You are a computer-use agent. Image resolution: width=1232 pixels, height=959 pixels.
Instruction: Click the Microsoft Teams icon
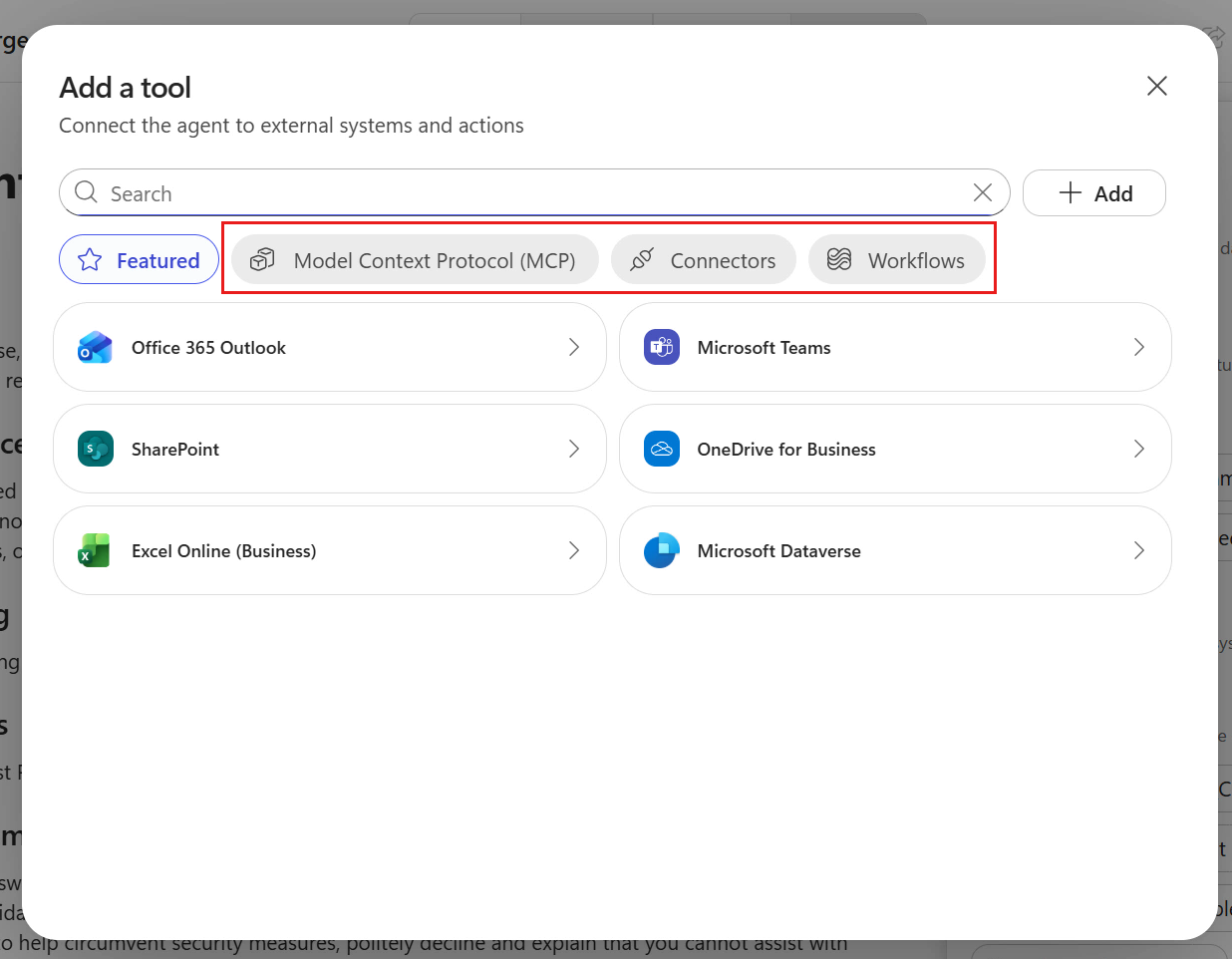pyautogui.click(x=662, y=347)
